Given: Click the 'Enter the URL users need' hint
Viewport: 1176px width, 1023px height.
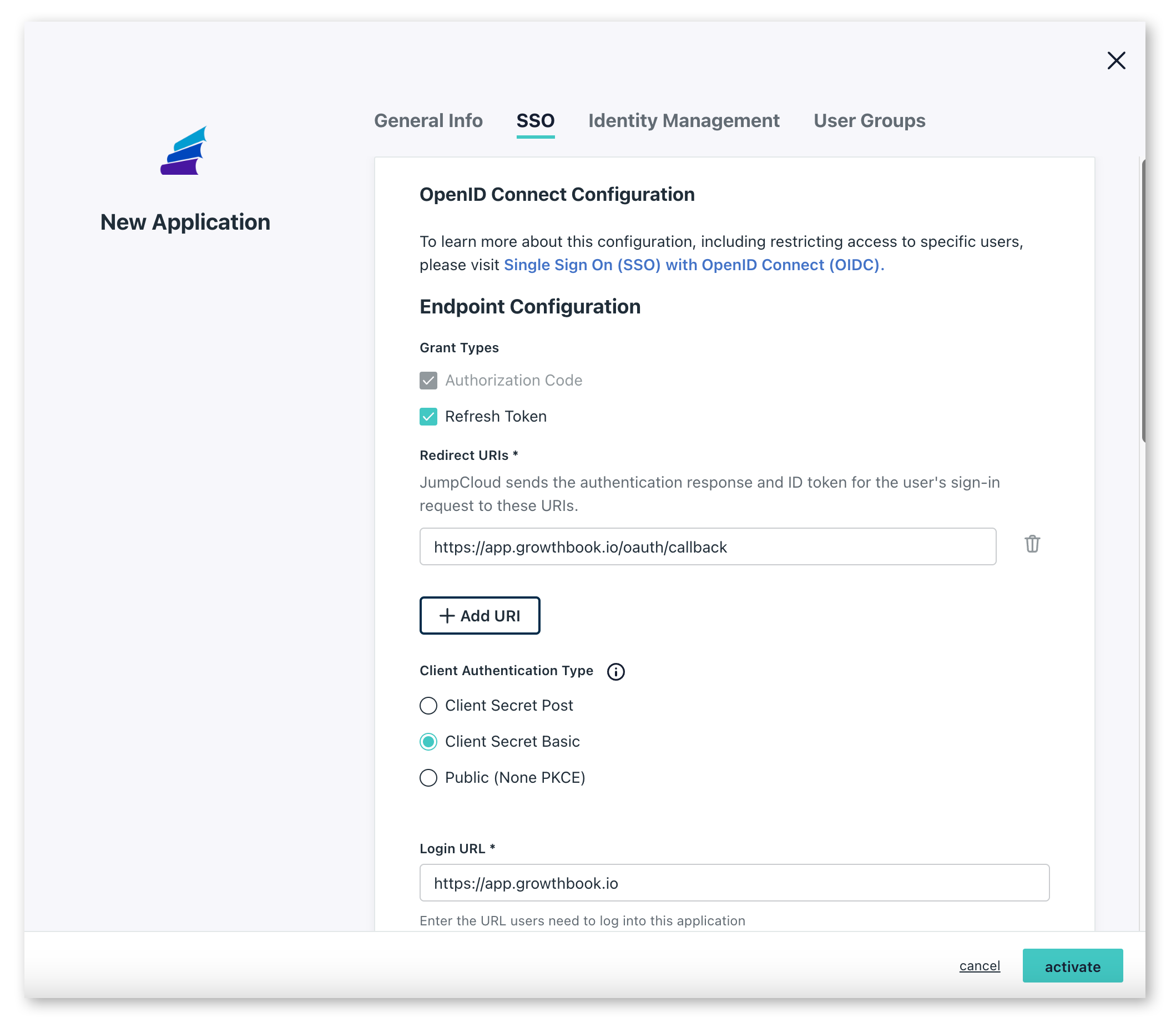Looking at the screenshot, I should point(582,920).
